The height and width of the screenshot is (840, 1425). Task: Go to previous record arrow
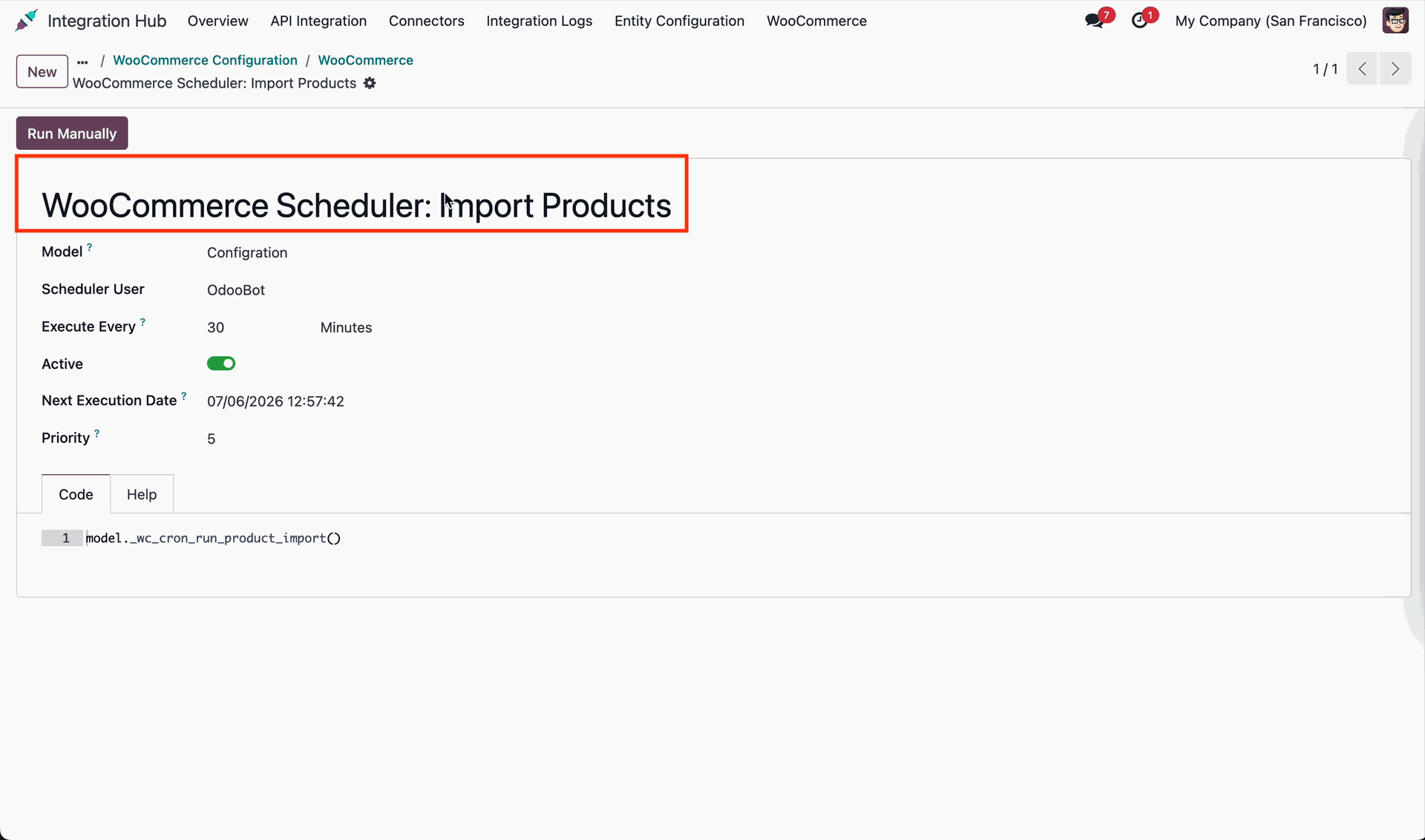pyautogui.click(x=1362, y=69)
